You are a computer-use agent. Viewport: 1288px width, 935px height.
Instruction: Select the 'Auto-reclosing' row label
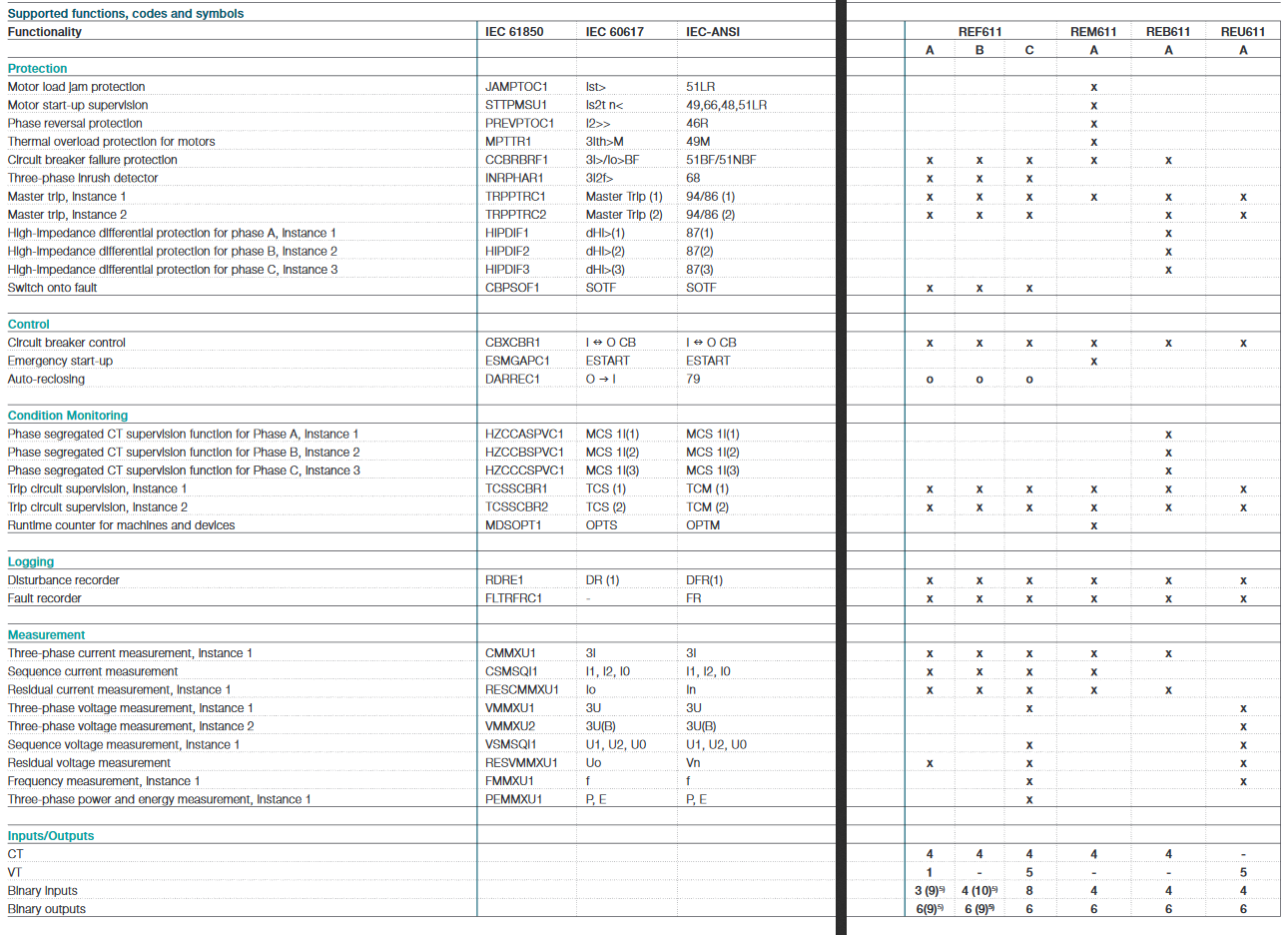[46, 380]
